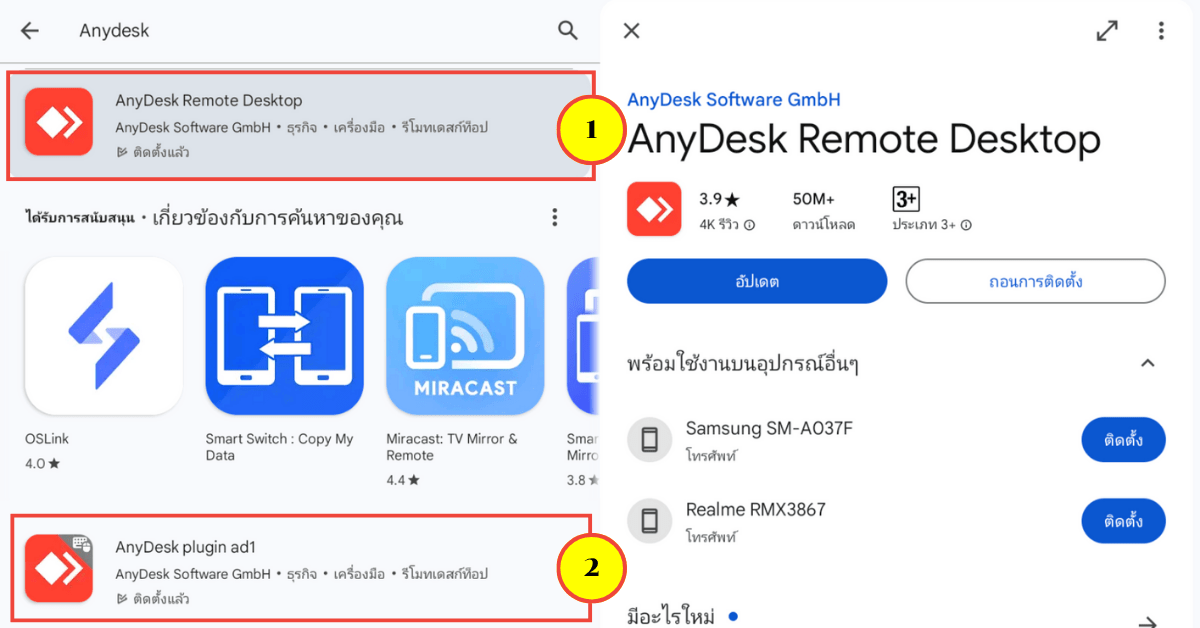Open the expand fullscreen arrow on app page
The height and width of the screenshot is (628, 1200).
click(x=1107, y=31)
